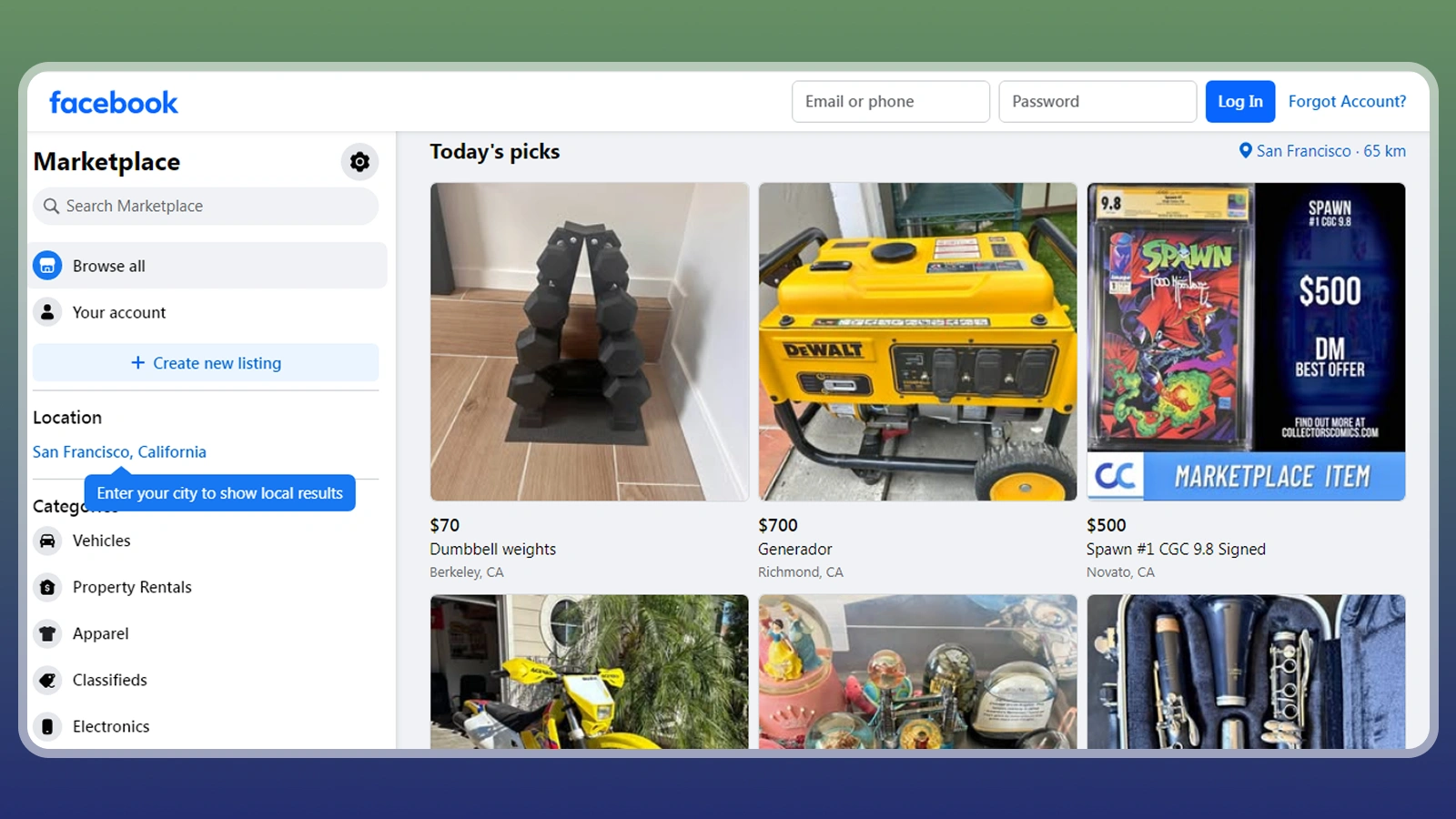Open Your account menu item
The height and width of the screenshot is (819, 1456).
[209, 312]
